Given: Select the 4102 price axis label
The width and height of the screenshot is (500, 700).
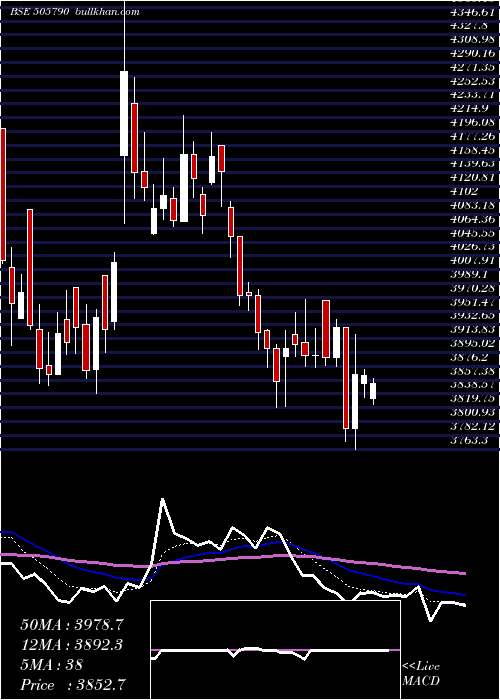Looking at the screenshot, I should pyautogui.click(x=465, y=192).
